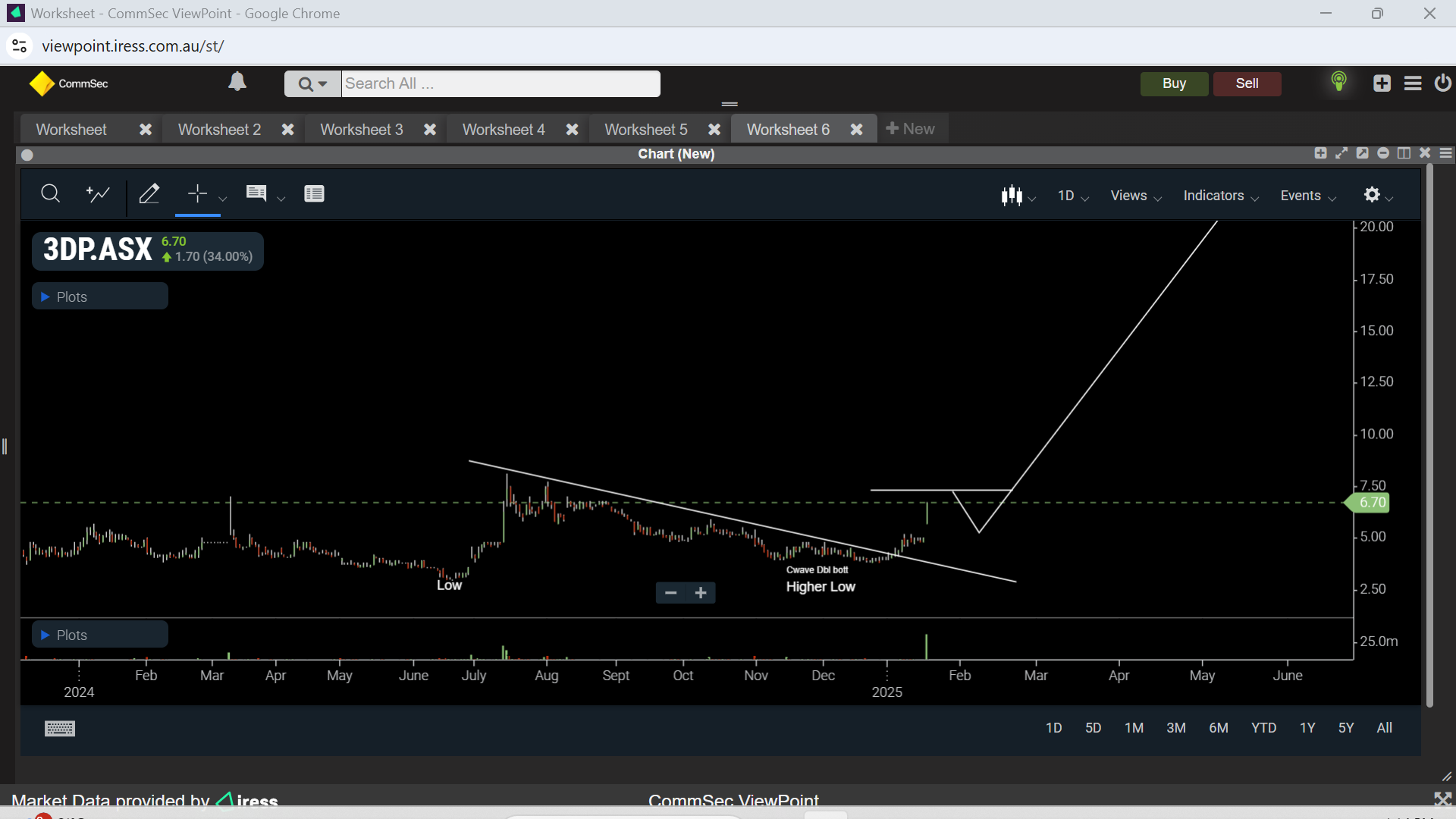Add a New worksheet tab

pyautogui.click(x=910, y=129)
